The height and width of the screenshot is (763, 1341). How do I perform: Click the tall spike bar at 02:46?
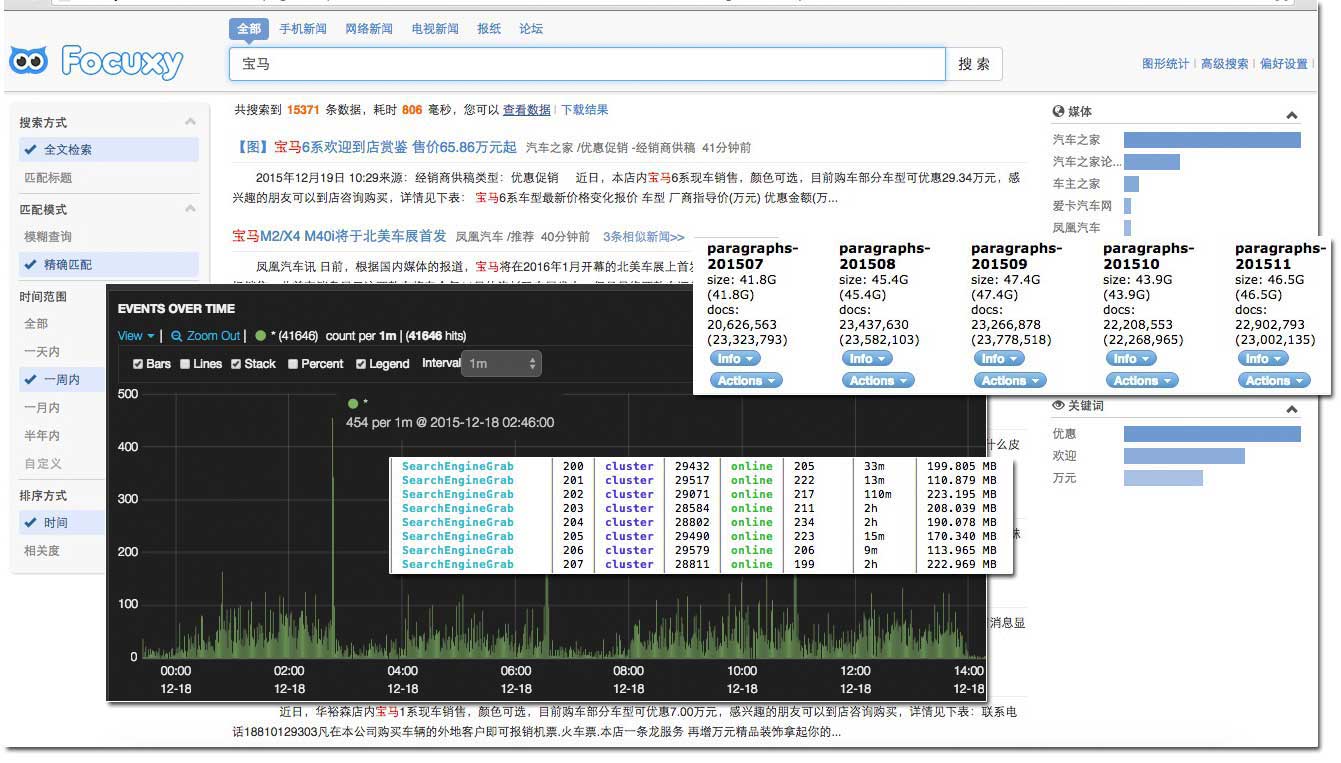click(333, 538)
